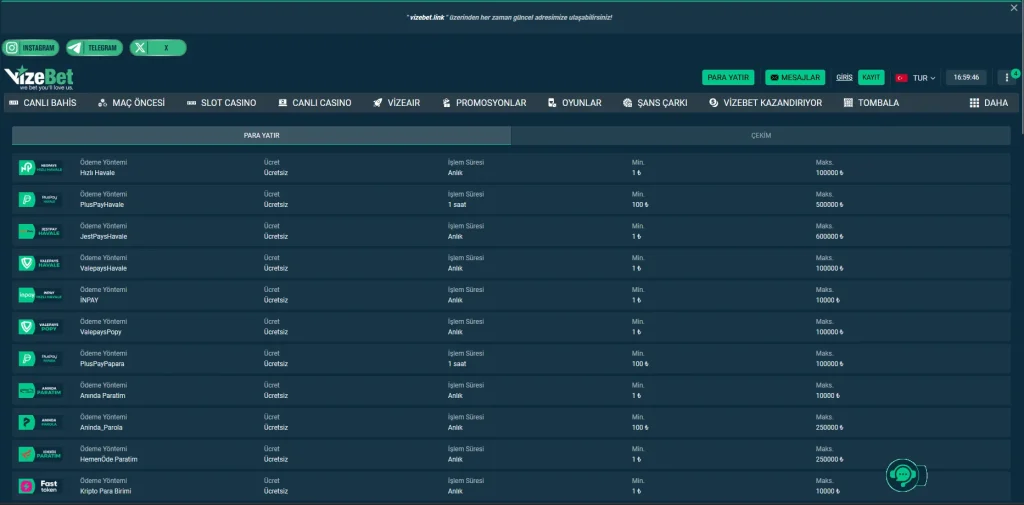This screenshot has width=1024, height=505.
Task: Expand the DAHA more menu
Action: pyautogui.click(x=988, y=103)
